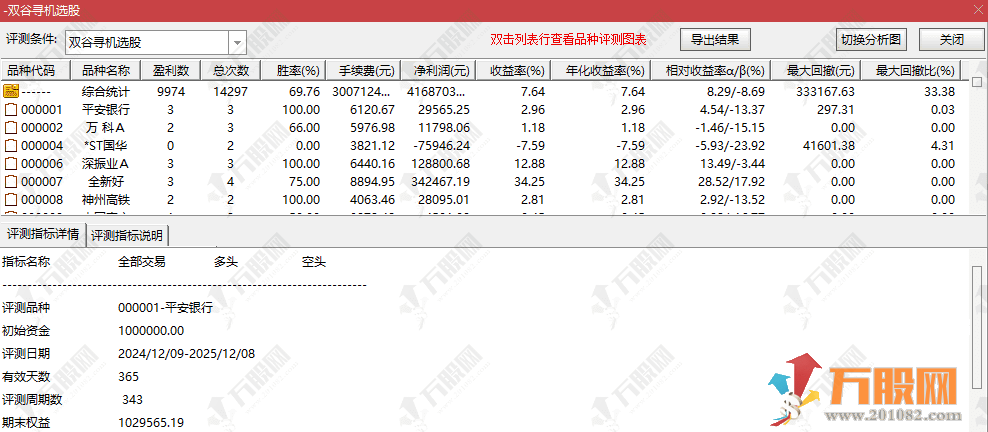The image size is (988, 432).
Task: Select the 平安银行 row
Action: coord(482,110)
